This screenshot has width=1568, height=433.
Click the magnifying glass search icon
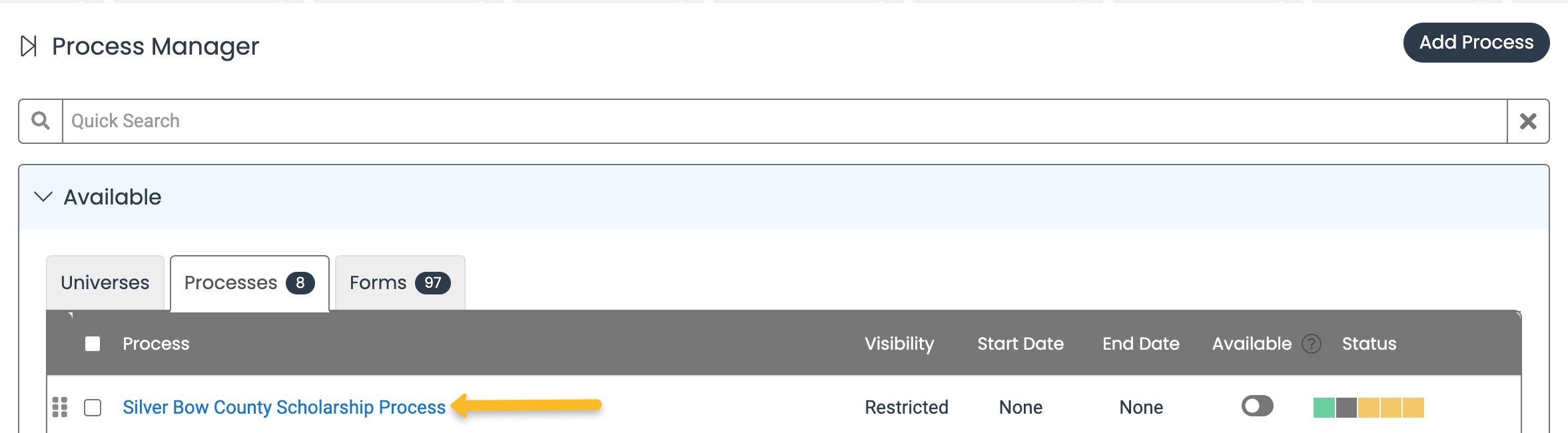39,121
